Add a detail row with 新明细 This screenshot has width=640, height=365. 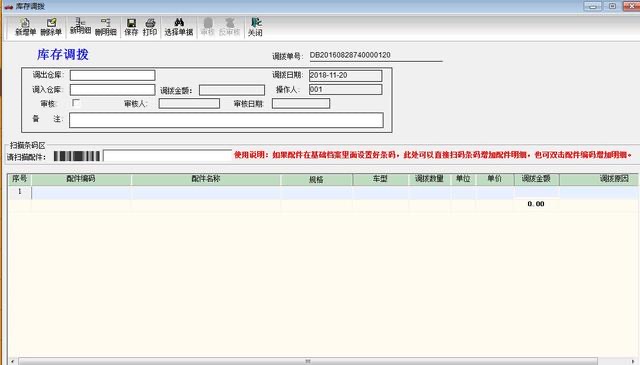click(80, 27)
